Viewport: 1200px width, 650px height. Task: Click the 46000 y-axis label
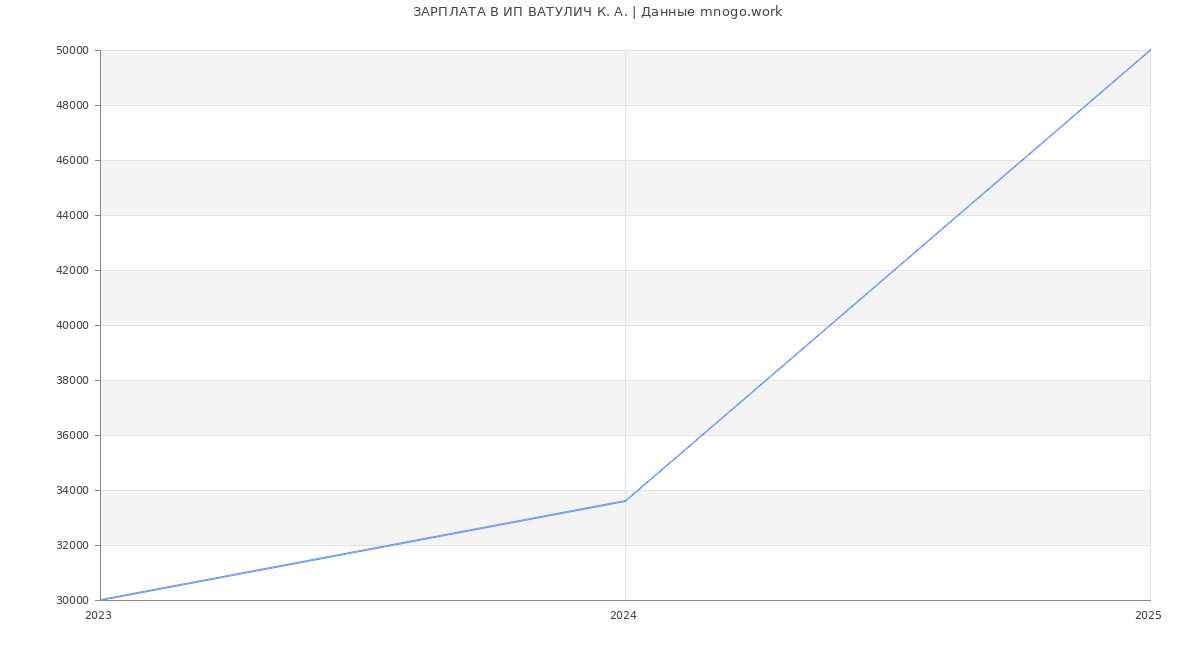(x=72, y=160)
